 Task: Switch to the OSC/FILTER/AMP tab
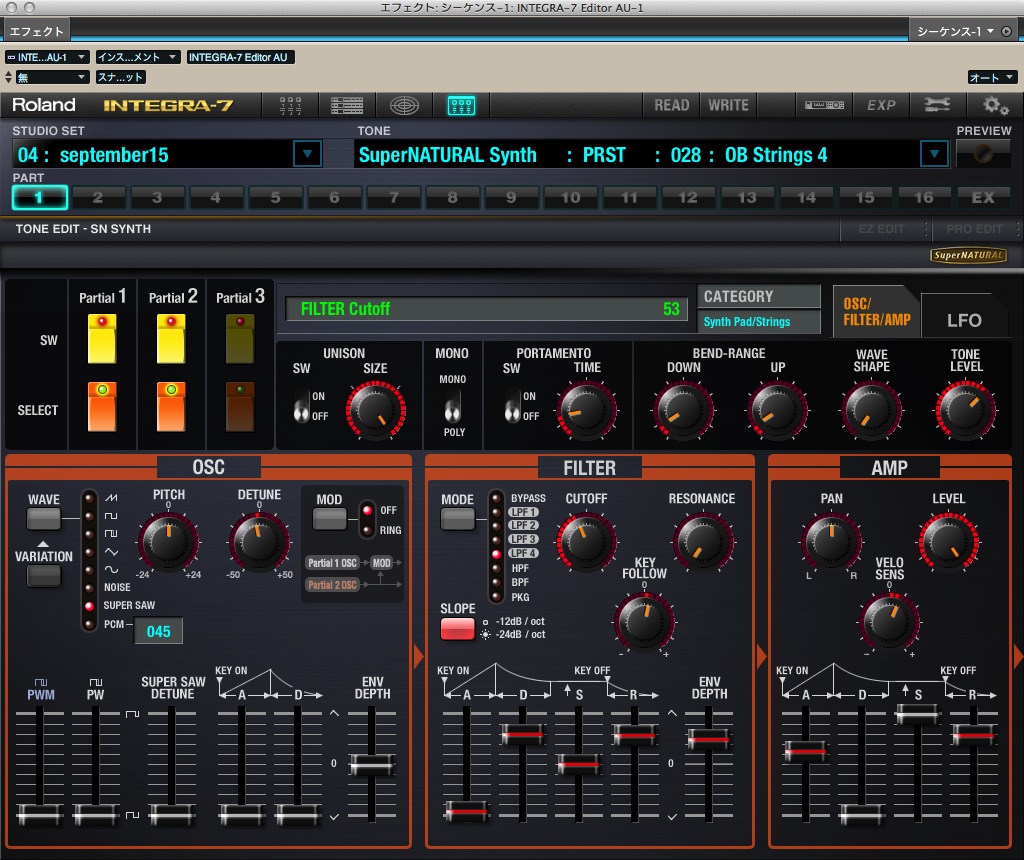pos(876,312)
